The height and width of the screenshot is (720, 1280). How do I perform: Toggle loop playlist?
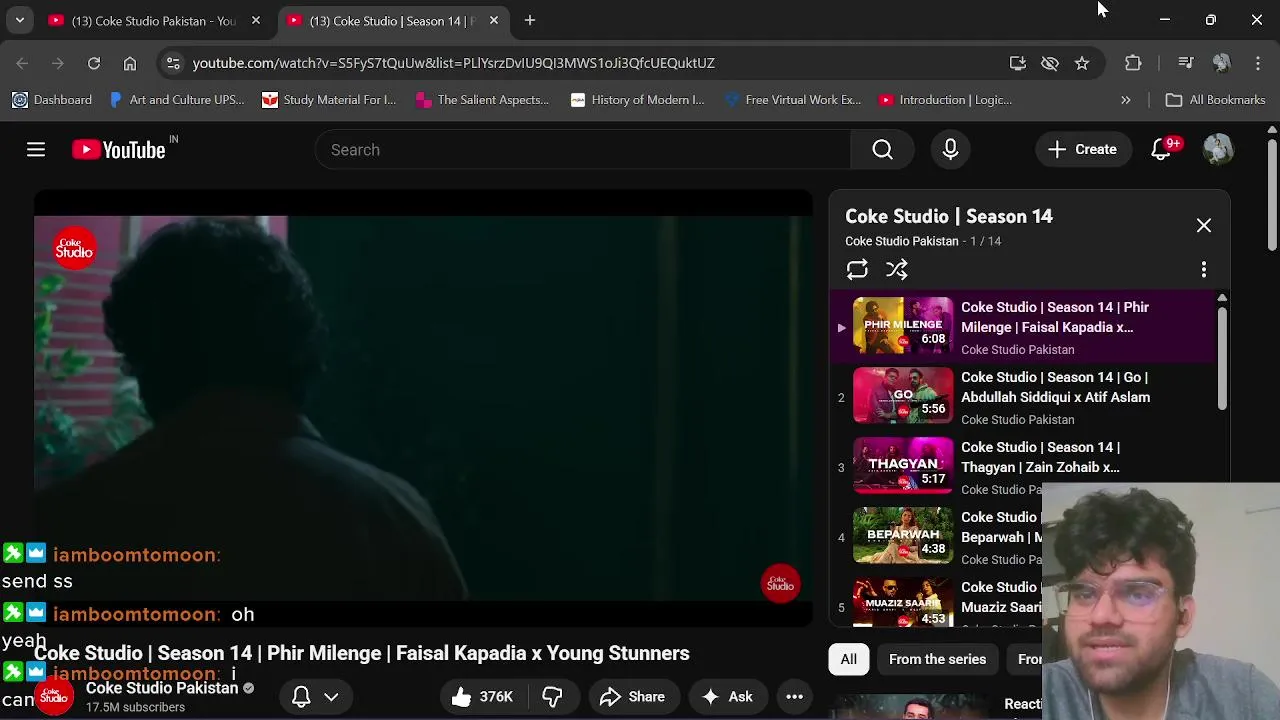click(x=857, y=270)
